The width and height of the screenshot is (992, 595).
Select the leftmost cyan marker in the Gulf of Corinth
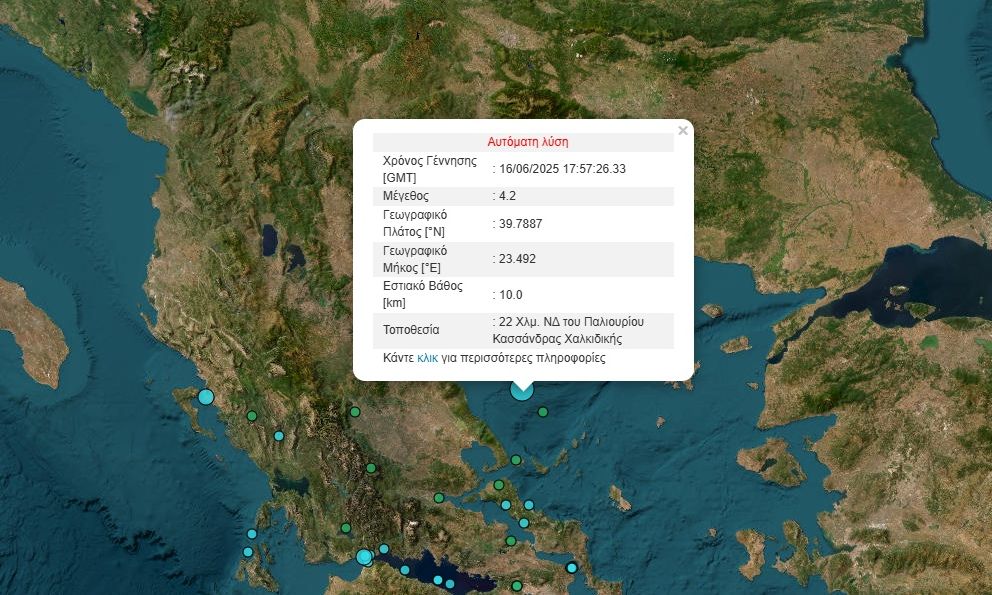click(405, 570)
